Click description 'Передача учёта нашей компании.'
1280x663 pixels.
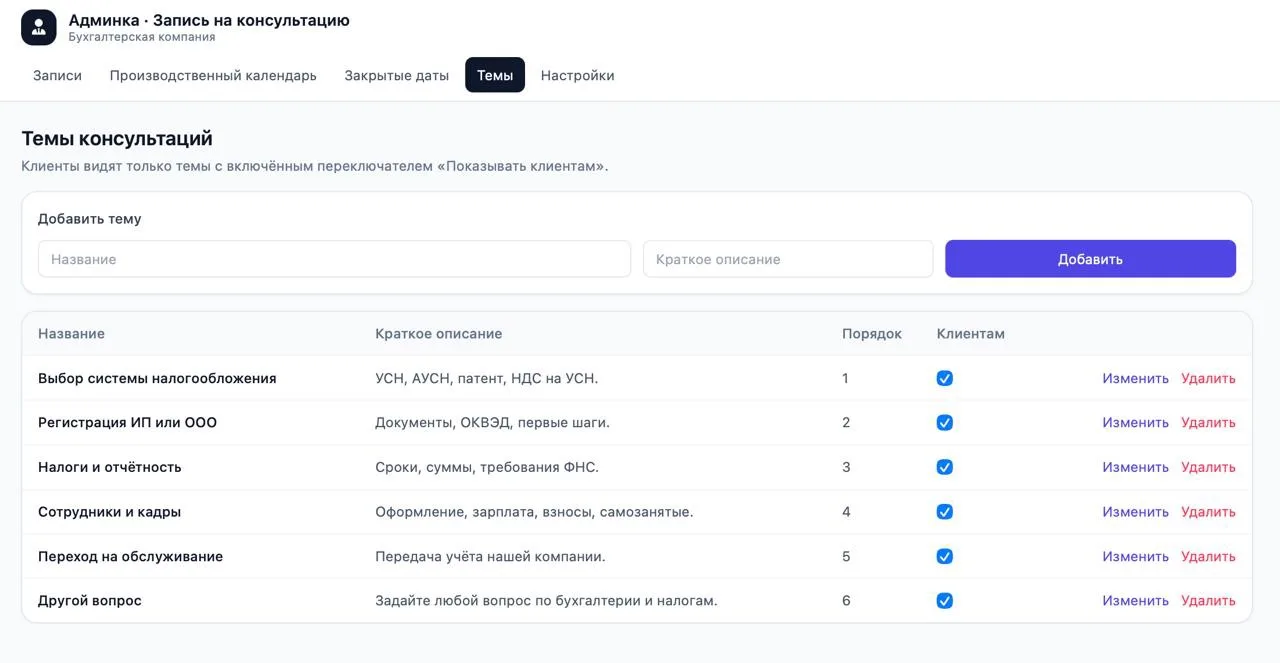coord(490,556)
